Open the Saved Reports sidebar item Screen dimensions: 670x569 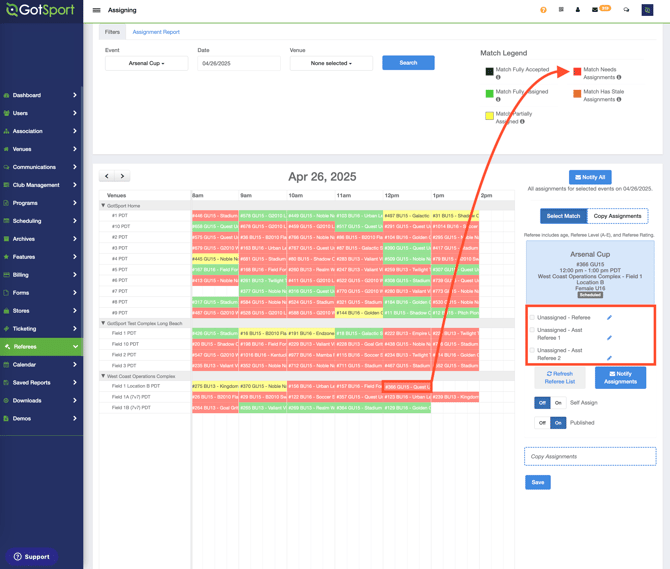(41, 383)
